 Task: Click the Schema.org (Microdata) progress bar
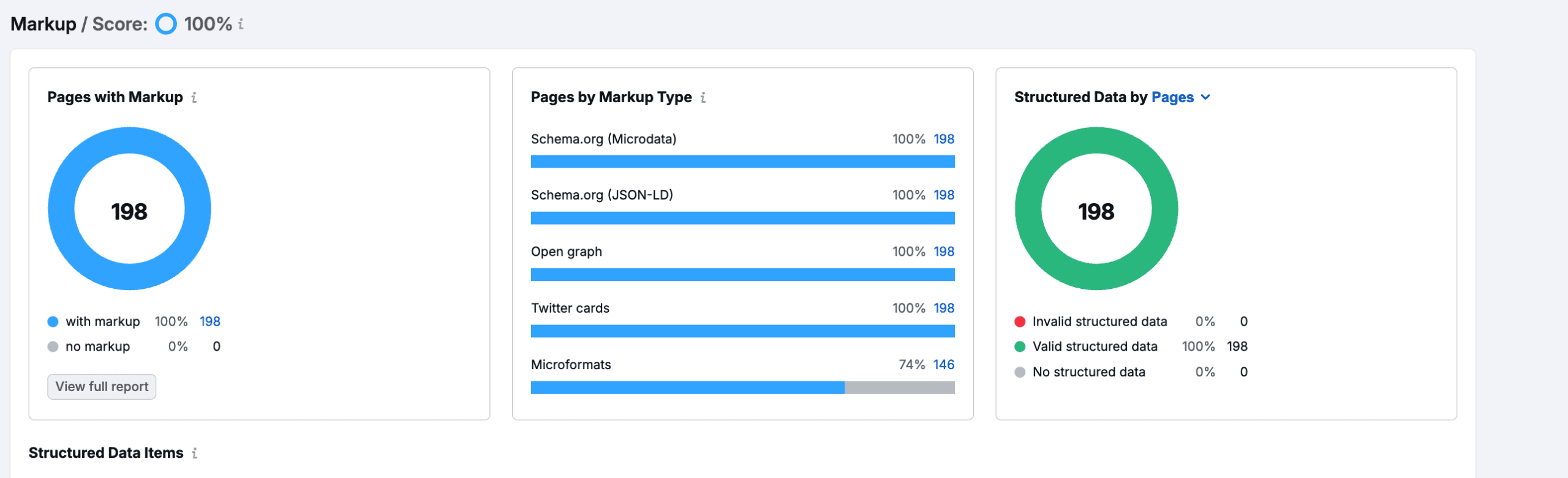pos(742,162)
